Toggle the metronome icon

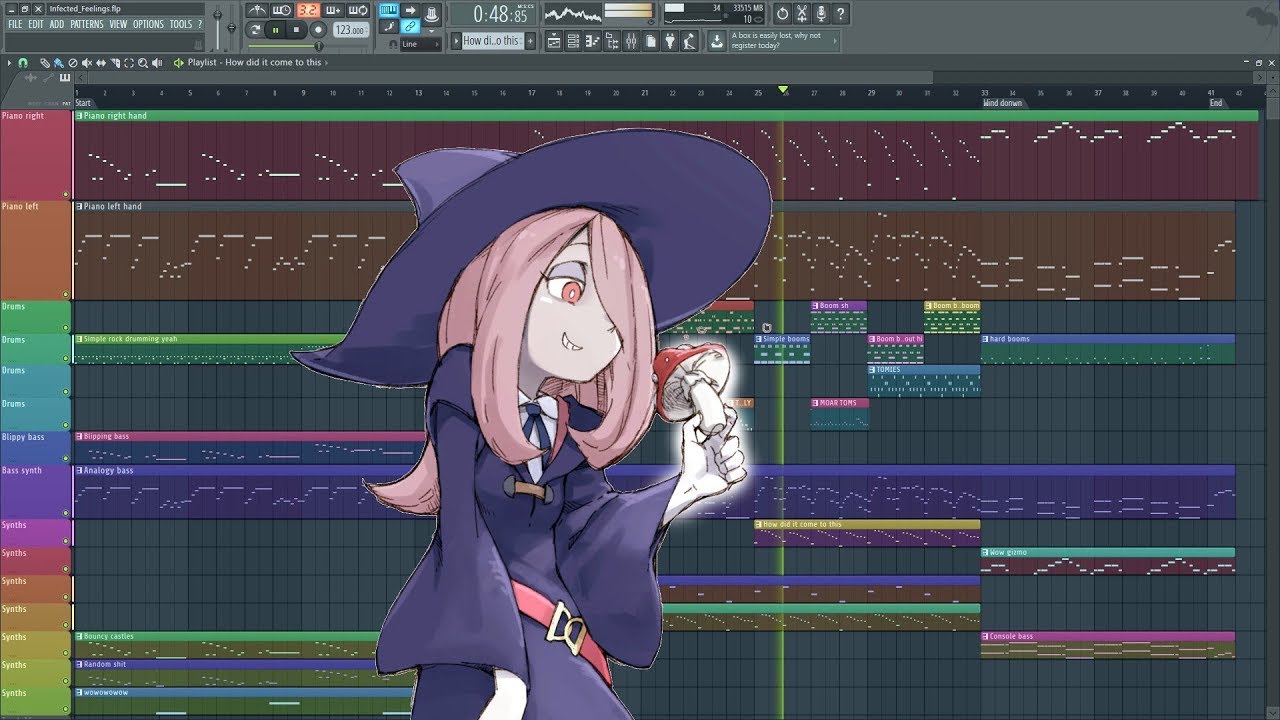pyautogui.click(x=257, y=10)
